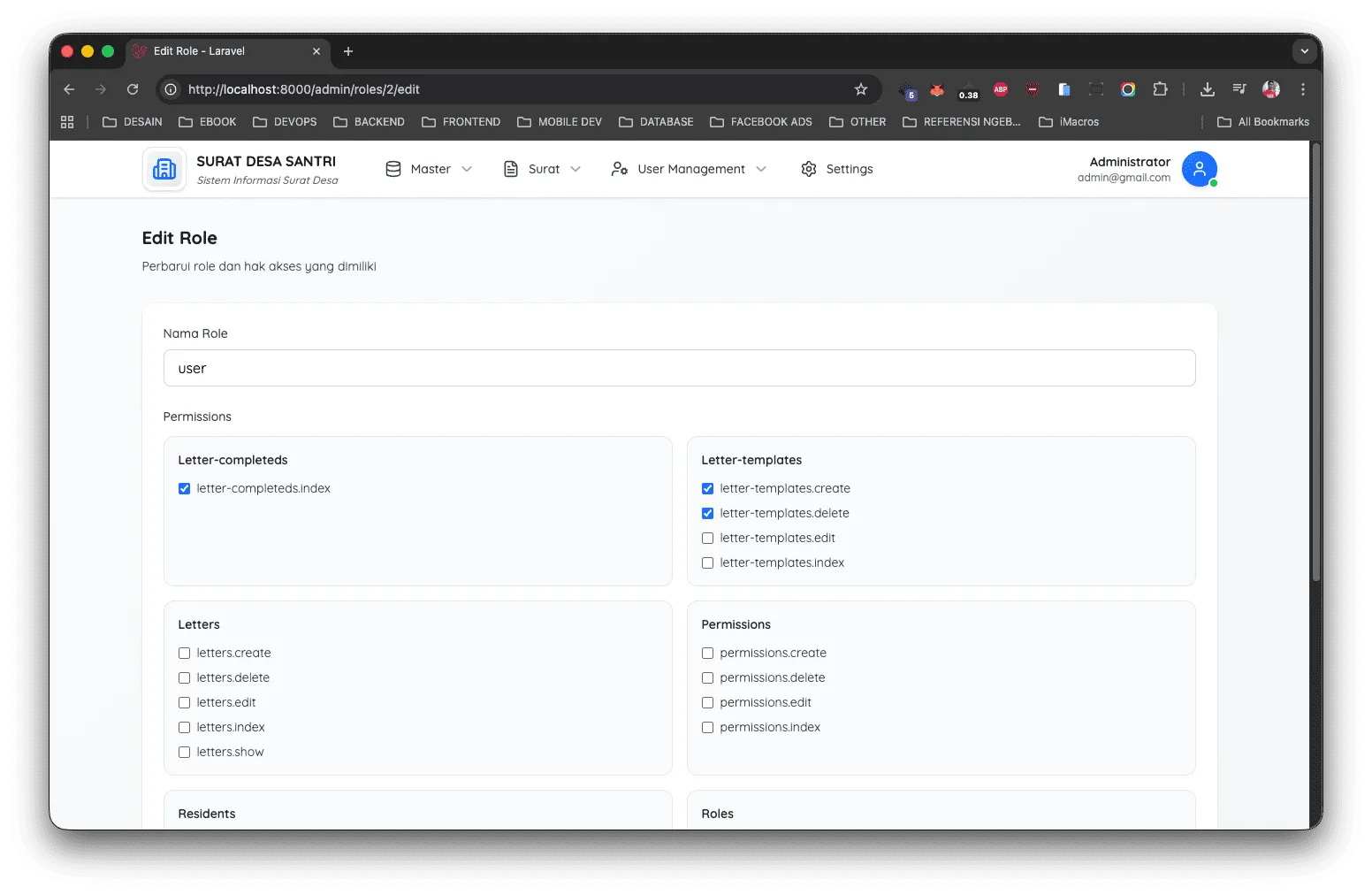
Task: Enable permissions.edit checkbox
Action: point(707,702)
